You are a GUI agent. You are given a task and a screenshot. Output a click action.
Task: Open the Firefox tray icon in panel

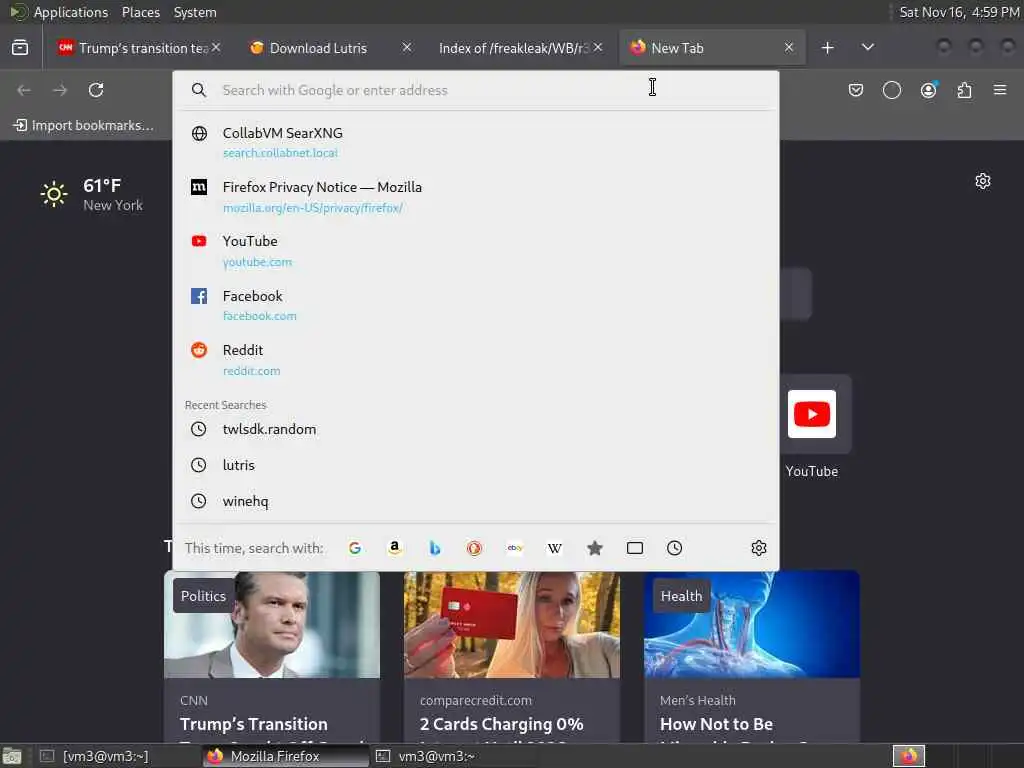909,756
